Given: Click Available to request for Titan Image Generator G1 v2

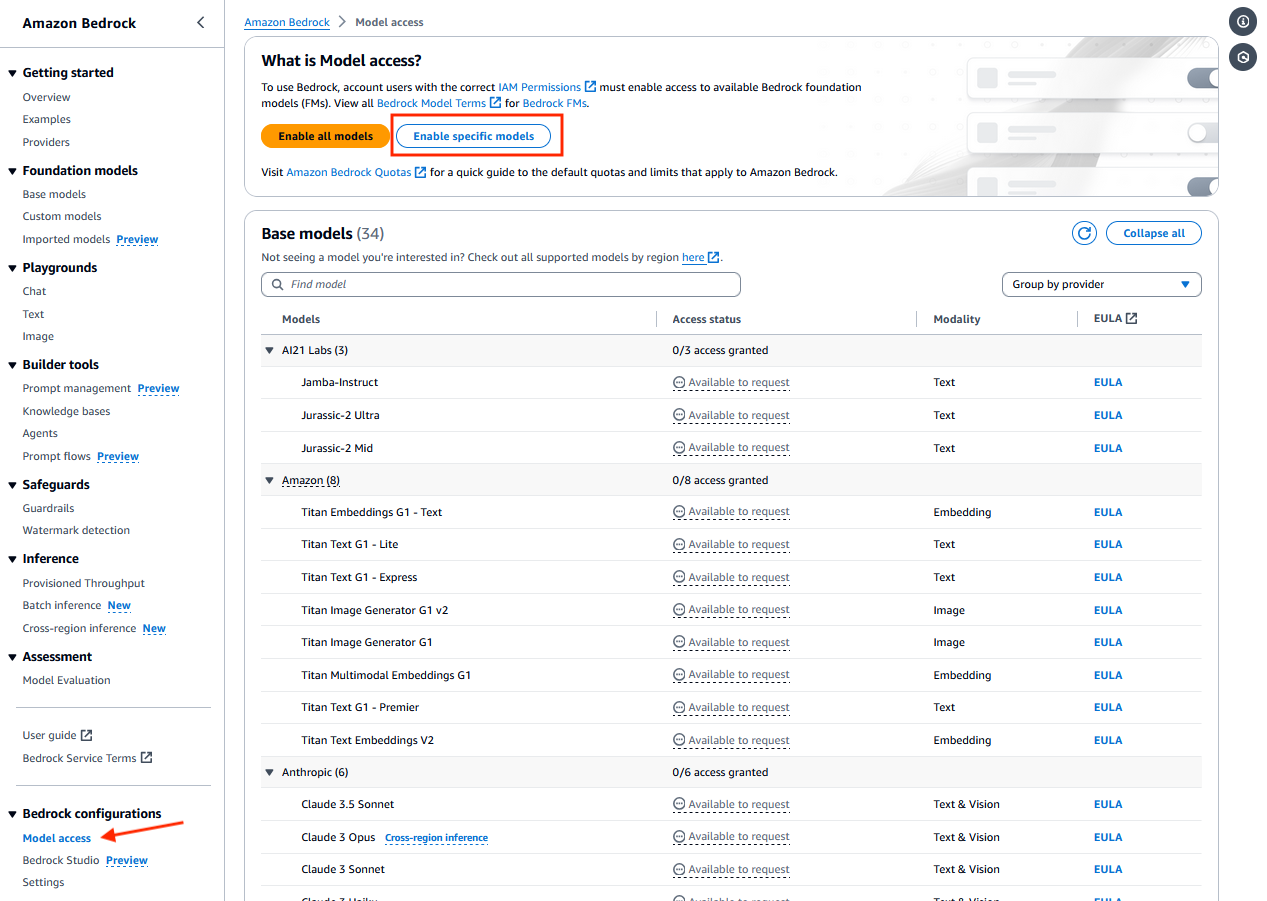Looking at the screenshot, I should (x=739, y=609).
